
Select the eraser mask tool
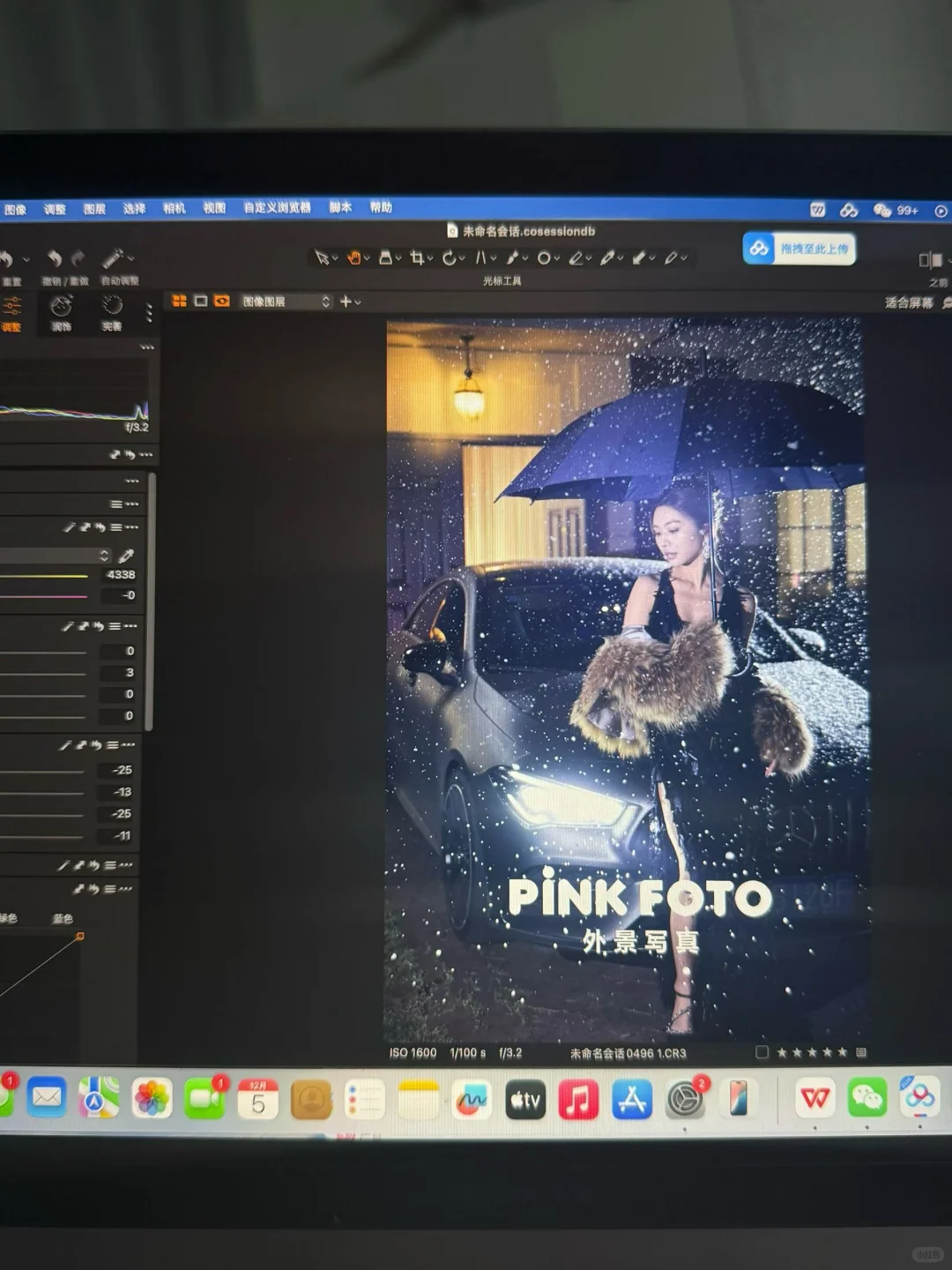[576, 258]
